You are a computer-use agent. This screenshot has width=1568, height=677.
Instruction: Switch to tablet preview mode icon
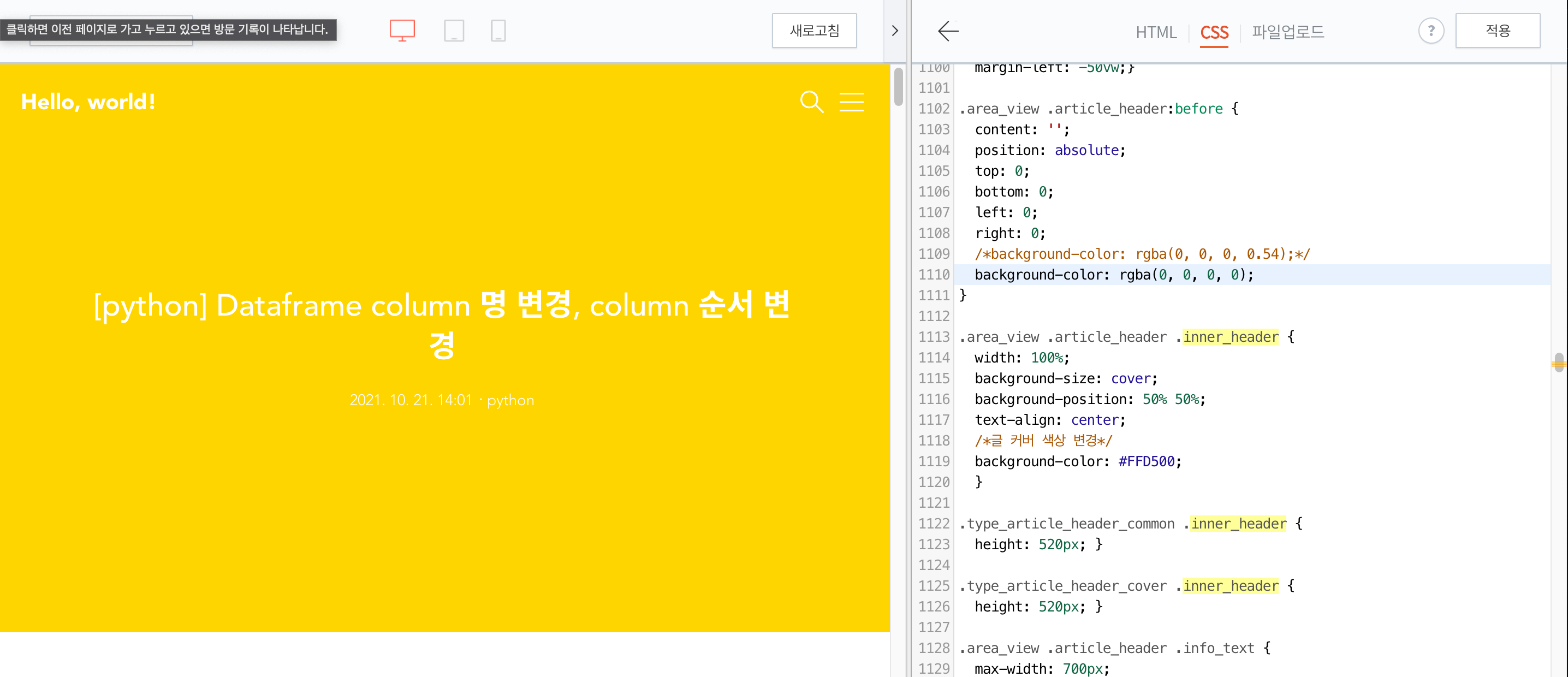454,31
